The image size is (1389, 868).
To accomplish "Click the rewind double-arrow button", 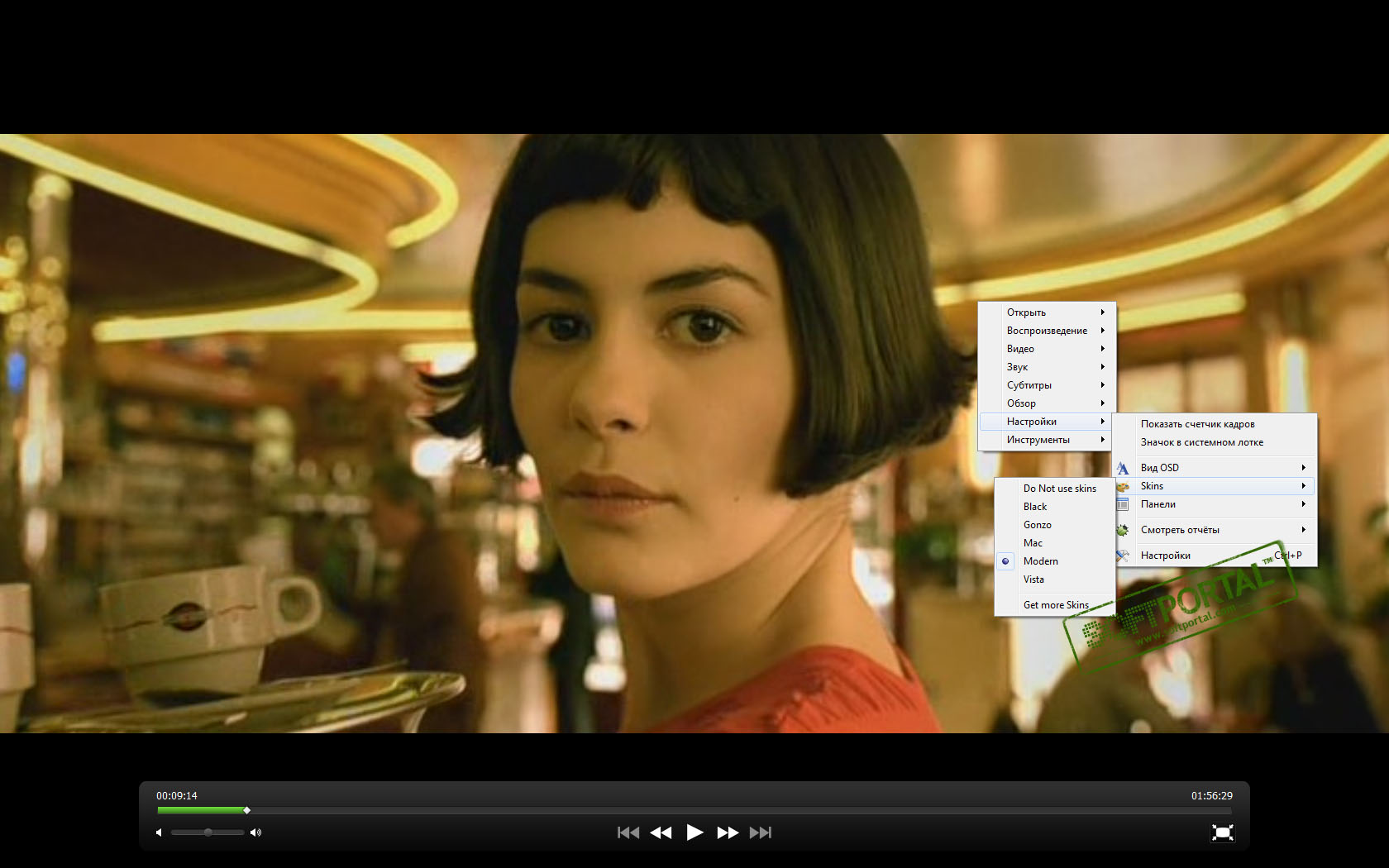I will pos(661,832).
